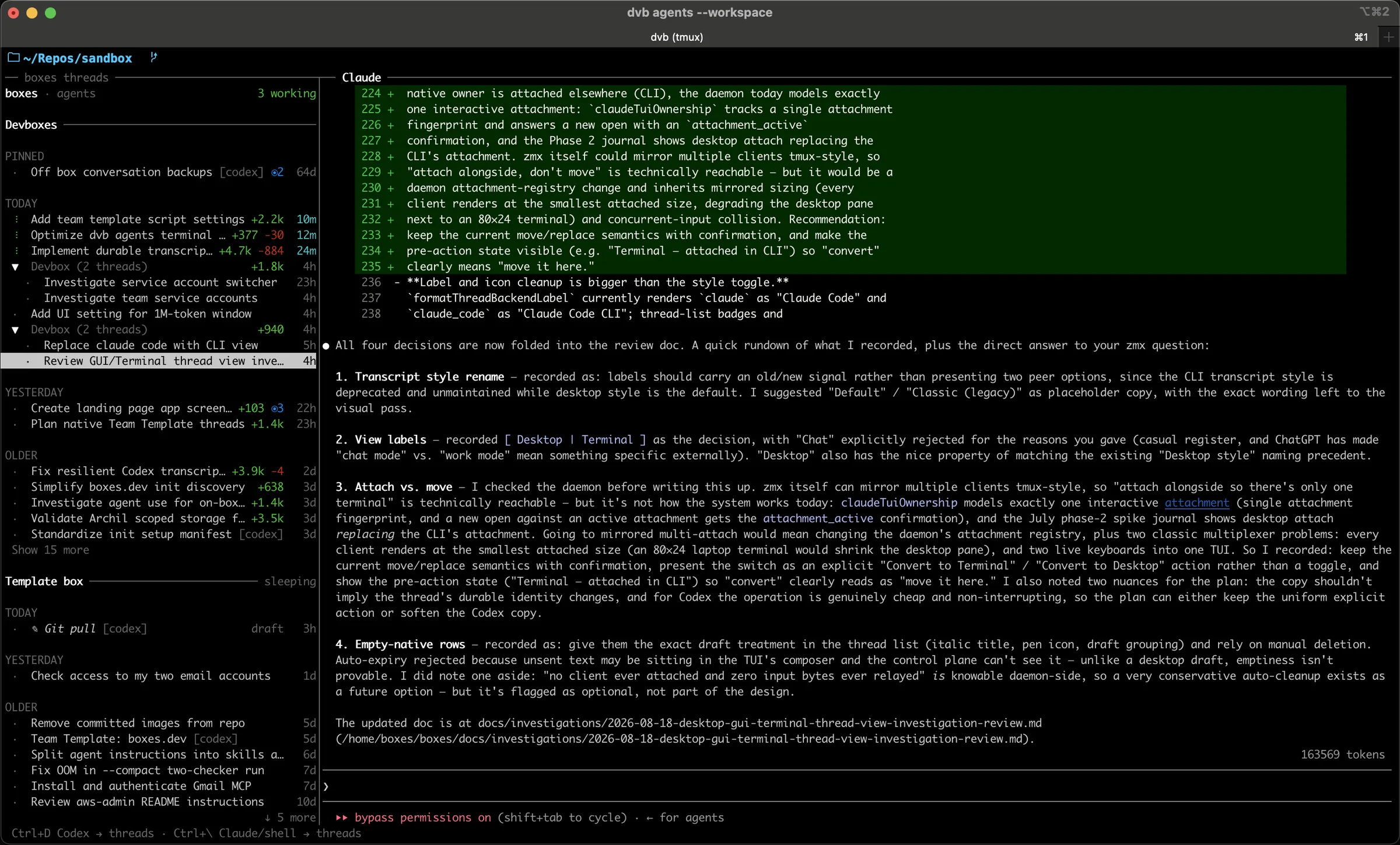Click the Devboxes section header
This screenshot has height=845, width=1400.
pyautogui.click(x=31, y=125)
